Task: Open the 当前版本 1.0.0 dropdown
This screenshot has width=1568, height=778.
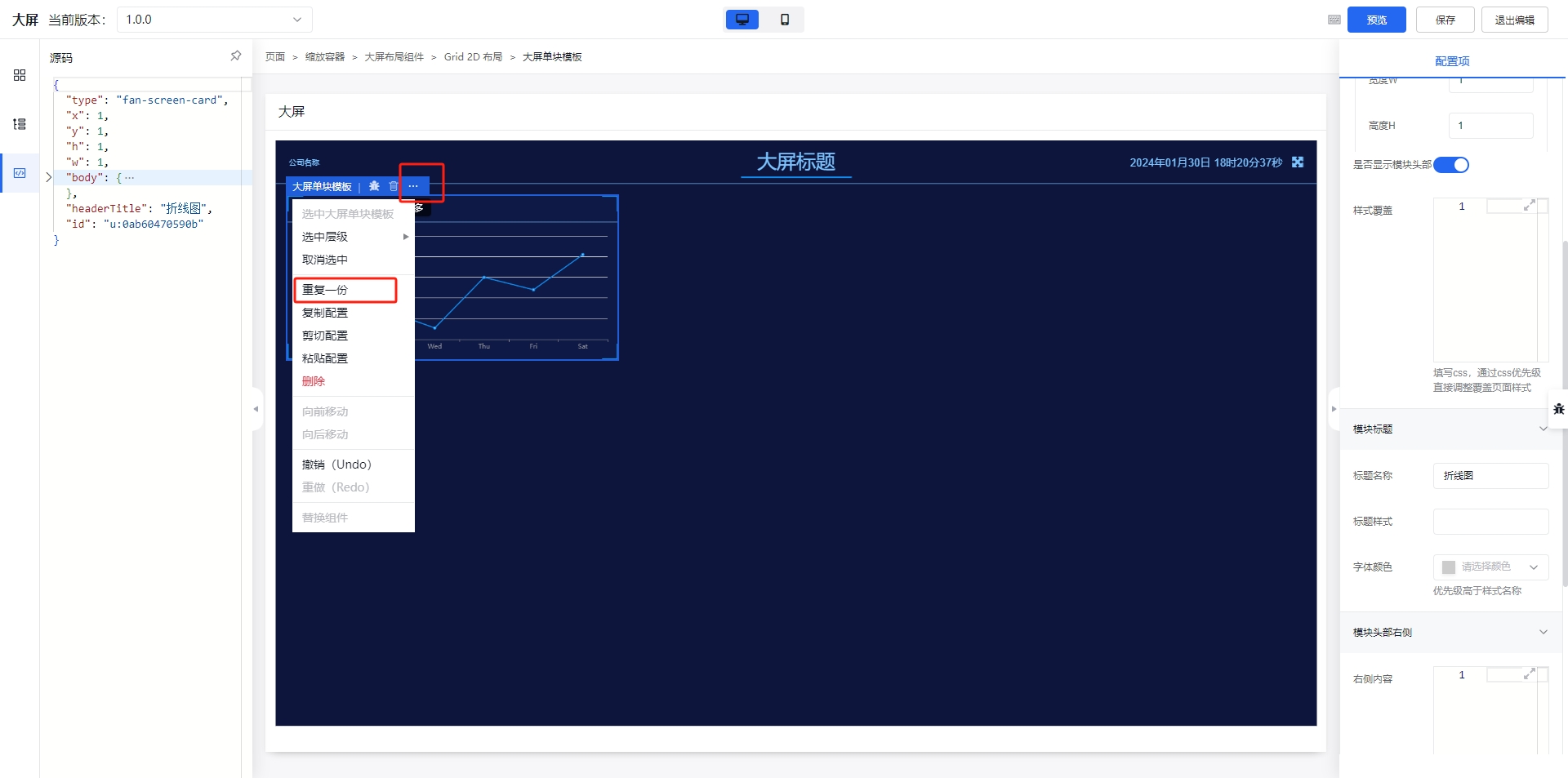Action: pyautogui.click(x=215, y=20)
